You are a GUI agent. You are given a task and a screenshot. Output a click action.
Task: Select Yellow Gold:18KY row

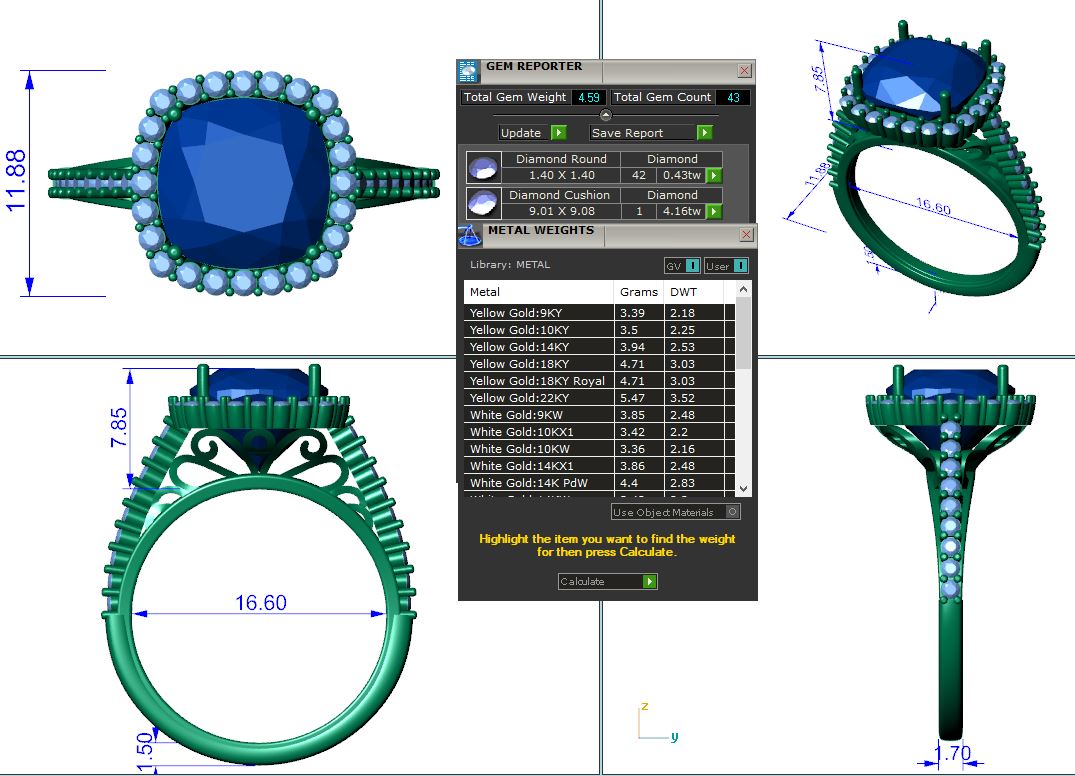point(540,364)
